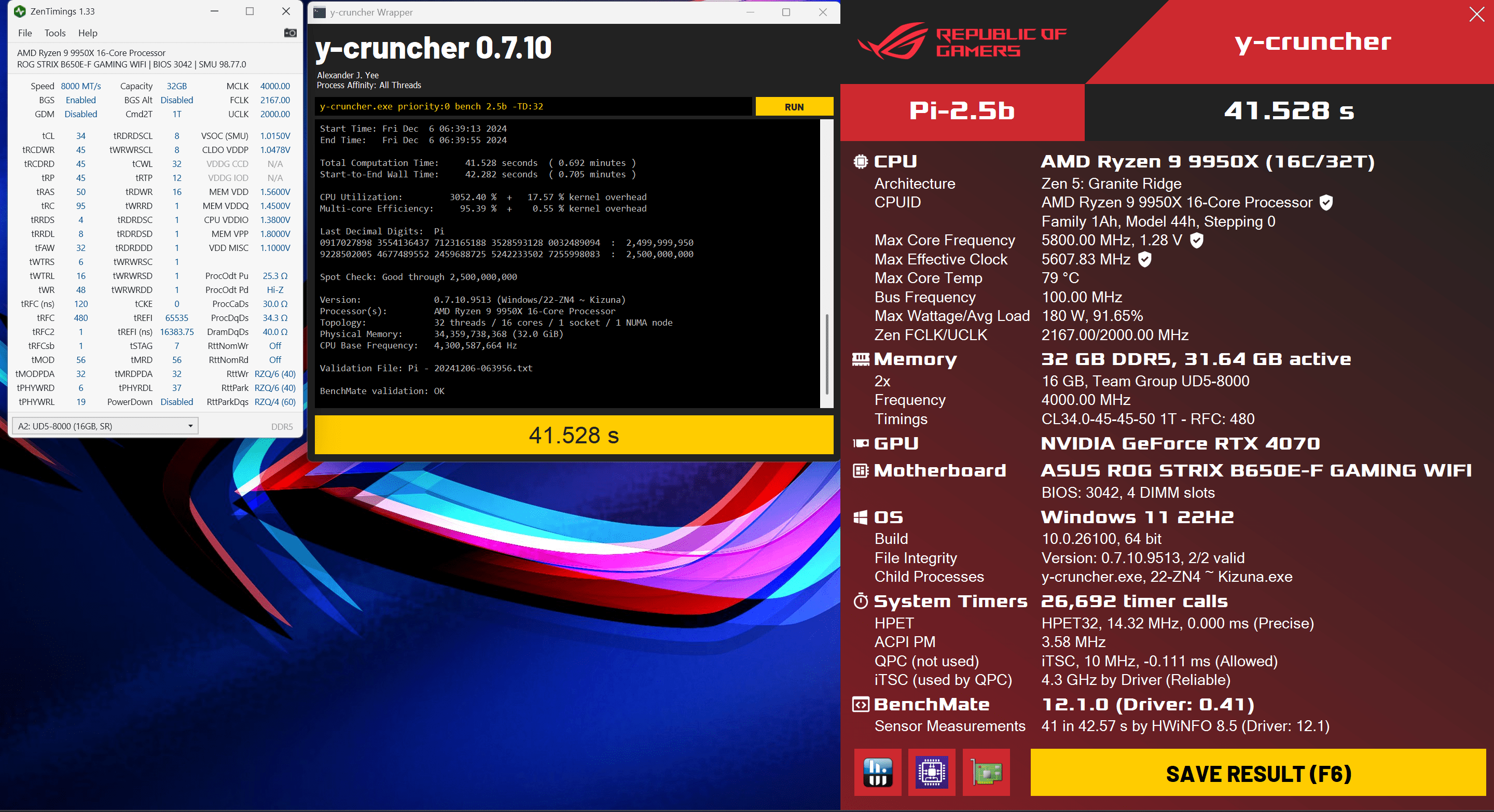Image resolution: width=1494 pixels, height=812 pixels.
Task: Open the File menu in ZenTimings
Action: pos(25,33)
